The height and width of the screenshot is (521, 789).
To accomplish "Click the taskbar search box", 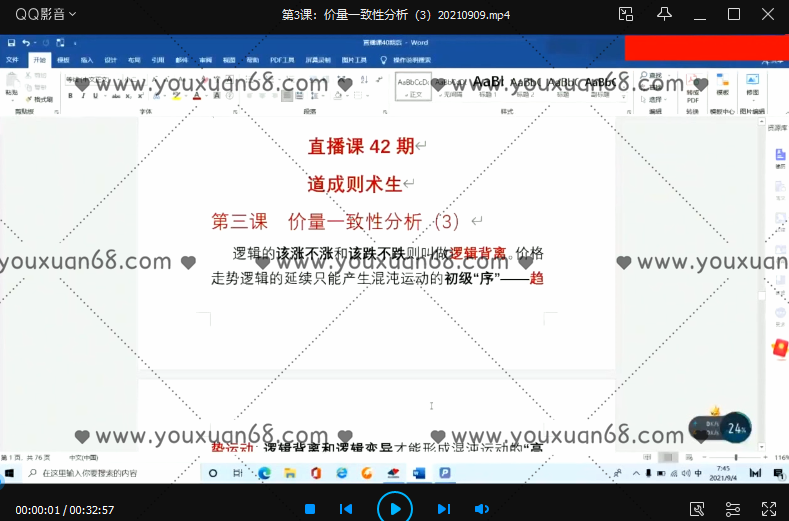I will tap(112, 473).
